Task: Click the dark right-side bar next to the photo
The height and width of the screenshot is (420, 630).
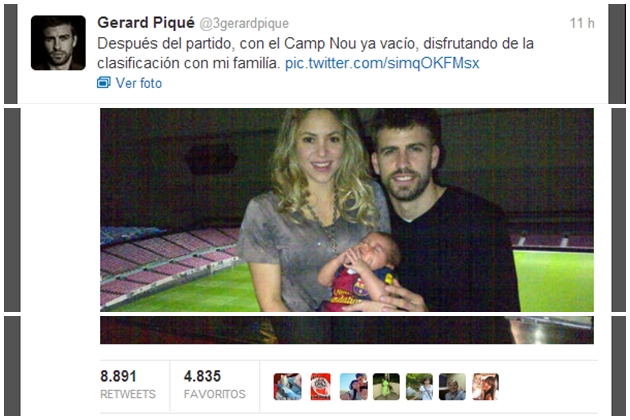Action: [619, 210]
